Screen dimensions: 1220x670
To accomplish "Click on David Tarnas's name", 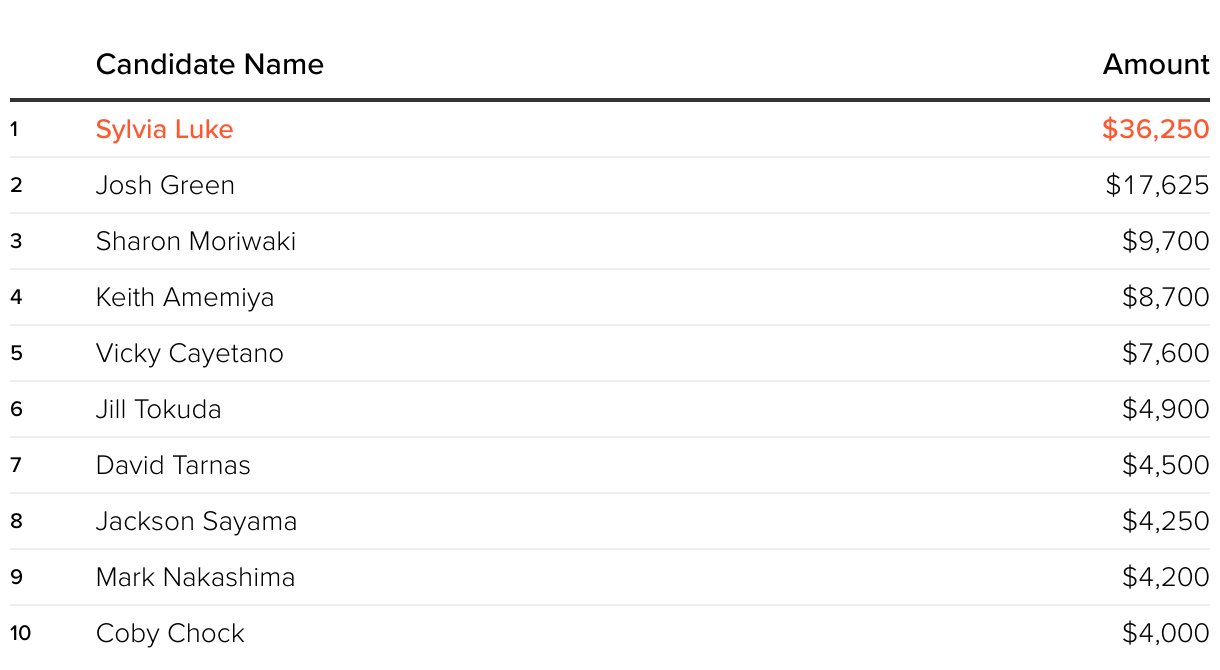I will [173, 466].
